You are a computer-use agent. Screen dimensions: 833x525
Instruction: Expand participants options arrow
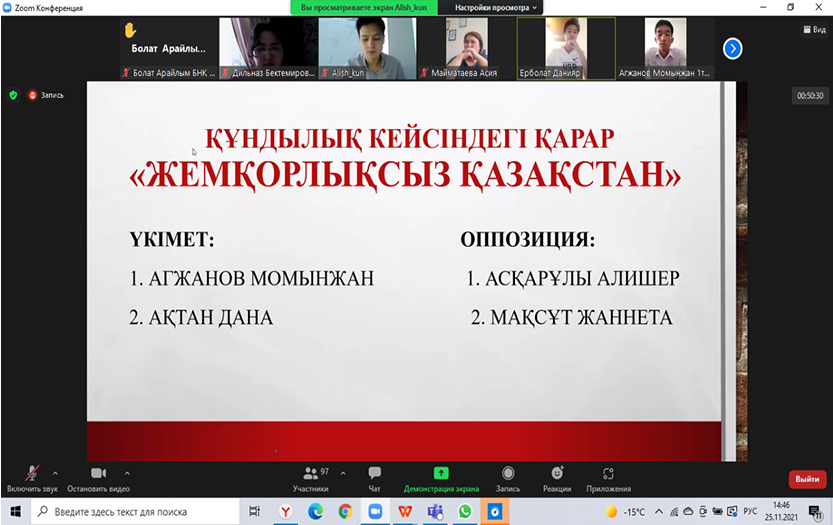pos(343,472)
